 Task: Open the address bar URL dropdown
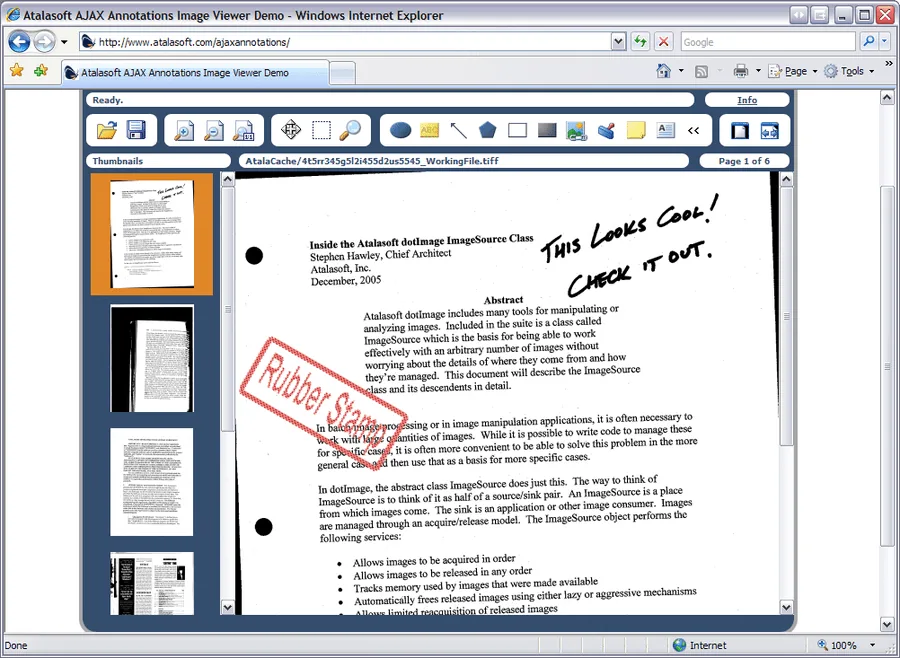(618, 41)
